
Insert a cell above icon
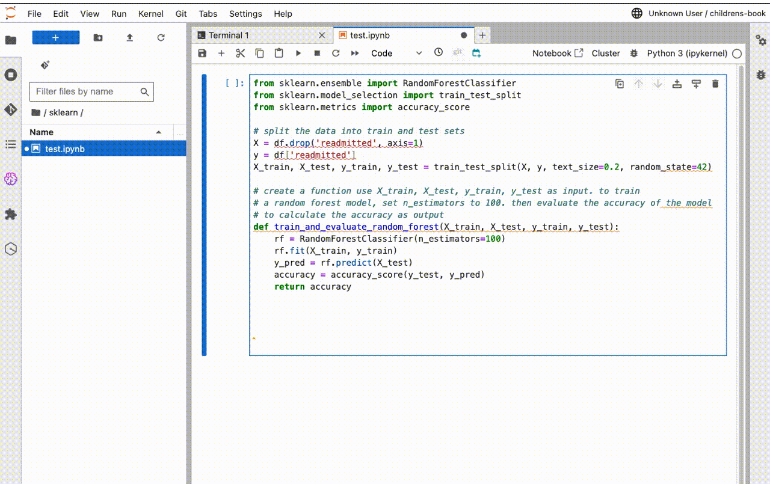tap(677, 84)
